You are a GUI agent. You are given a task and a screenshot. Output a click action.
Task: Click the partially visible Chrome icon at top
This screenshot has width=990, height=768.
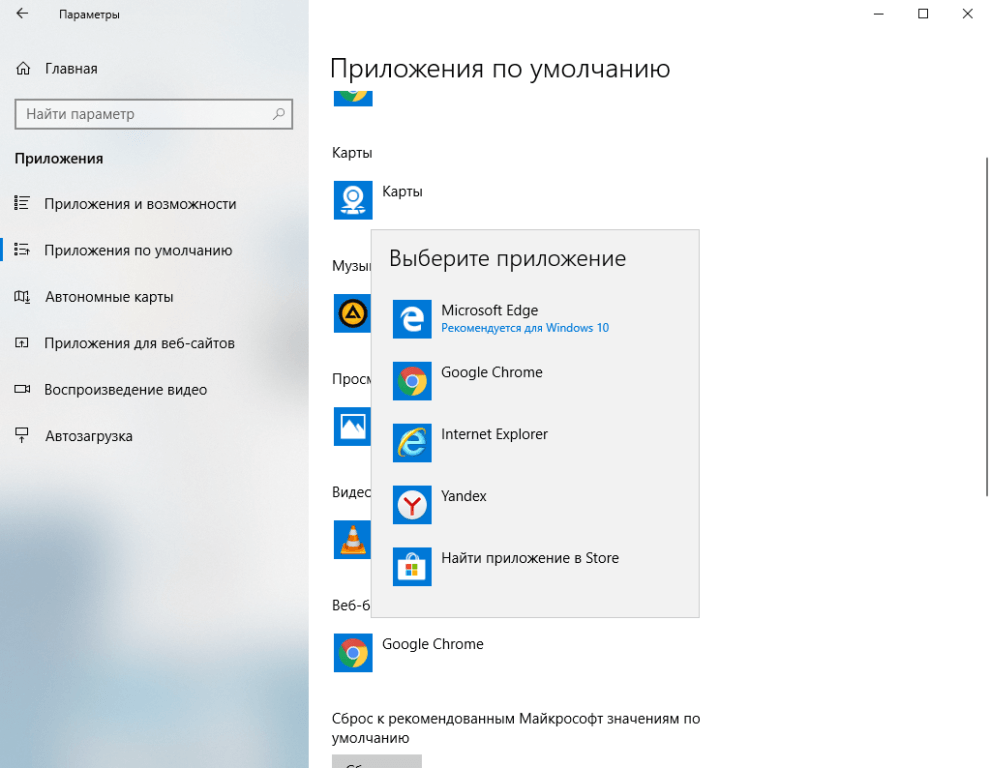point(353,97)
